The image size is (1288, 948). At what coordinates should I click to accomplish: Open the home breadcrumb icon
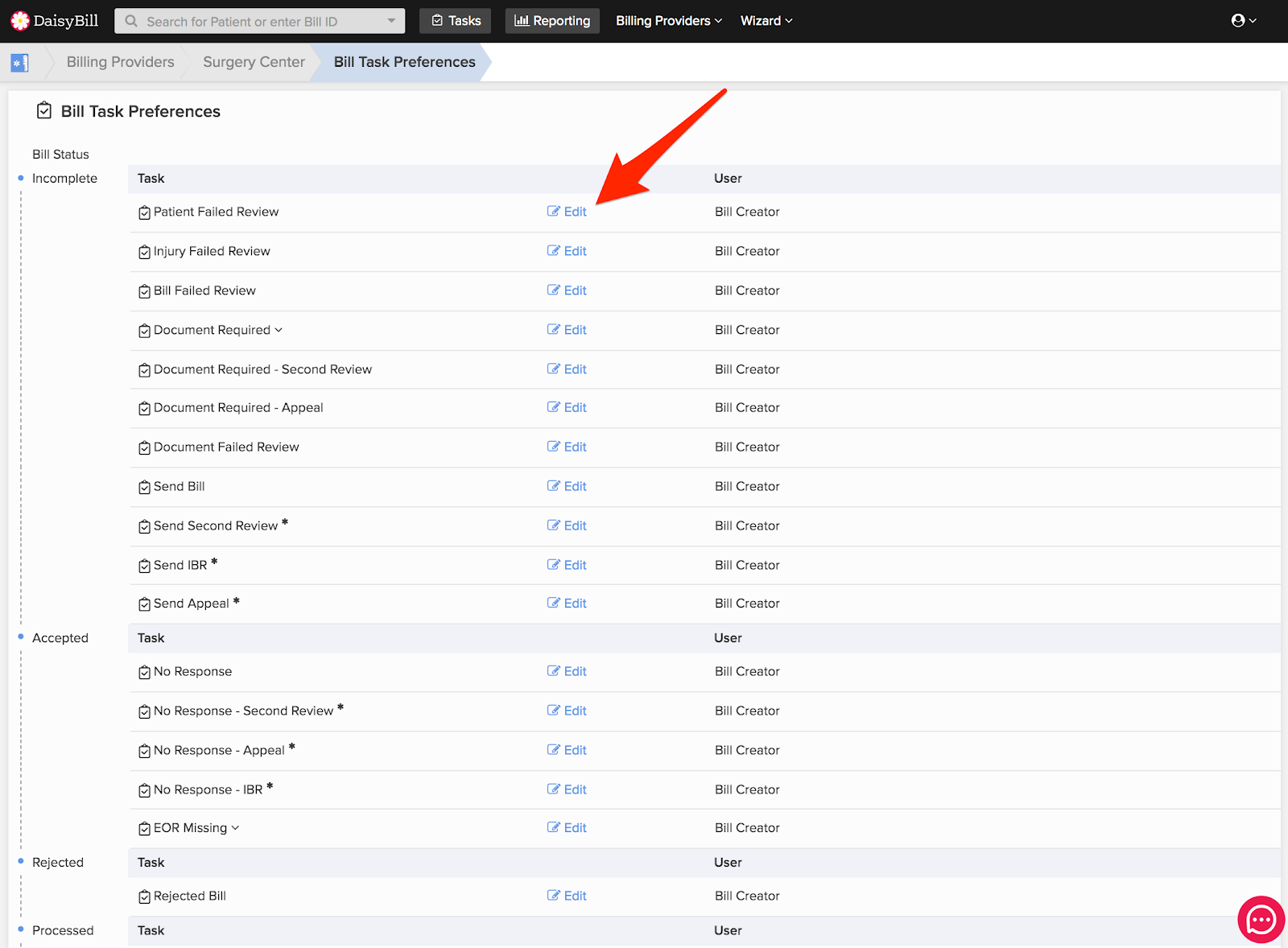(19, 62)
